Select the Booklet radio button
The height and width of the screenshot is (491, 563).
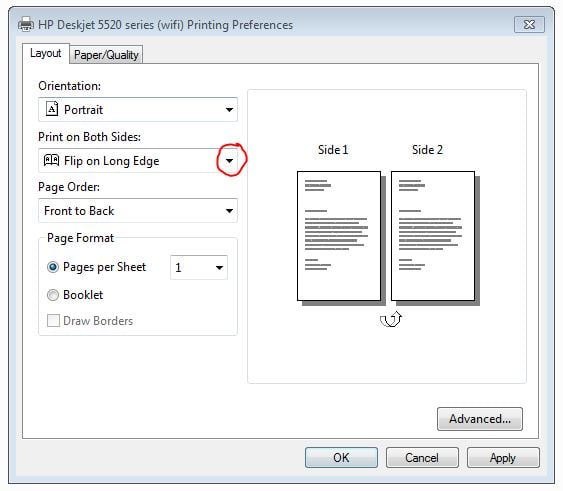pos(53,295)
